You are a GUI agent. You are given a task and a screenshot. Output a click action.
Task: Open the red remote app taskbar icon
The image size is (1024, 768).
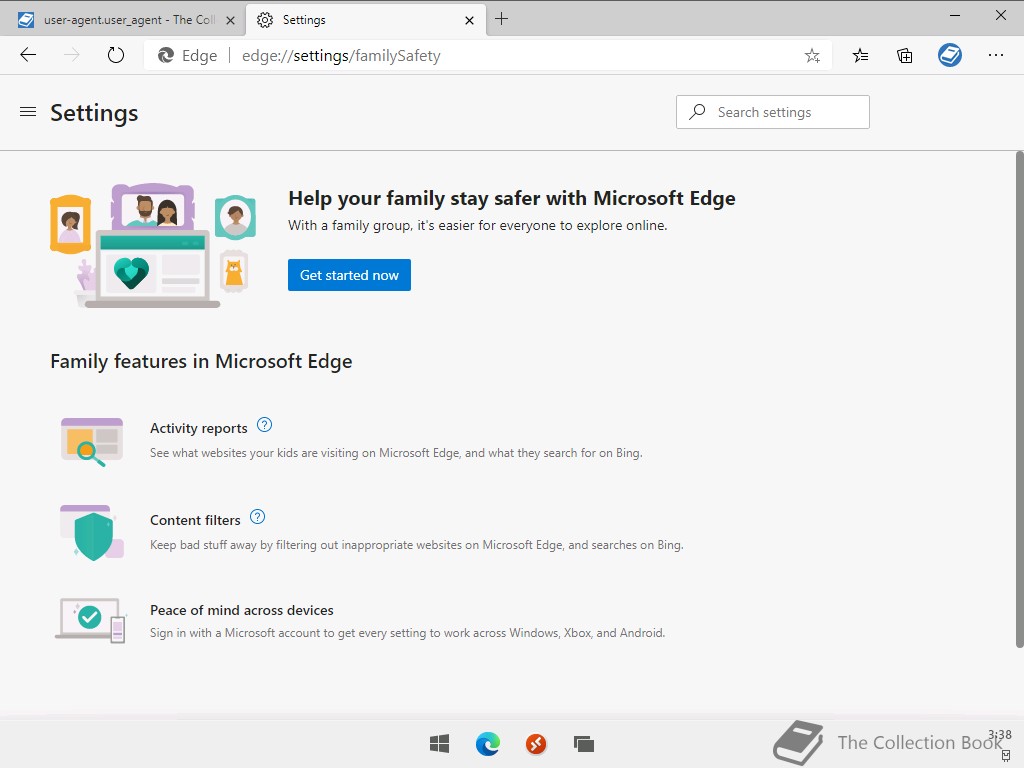(536, 744)
